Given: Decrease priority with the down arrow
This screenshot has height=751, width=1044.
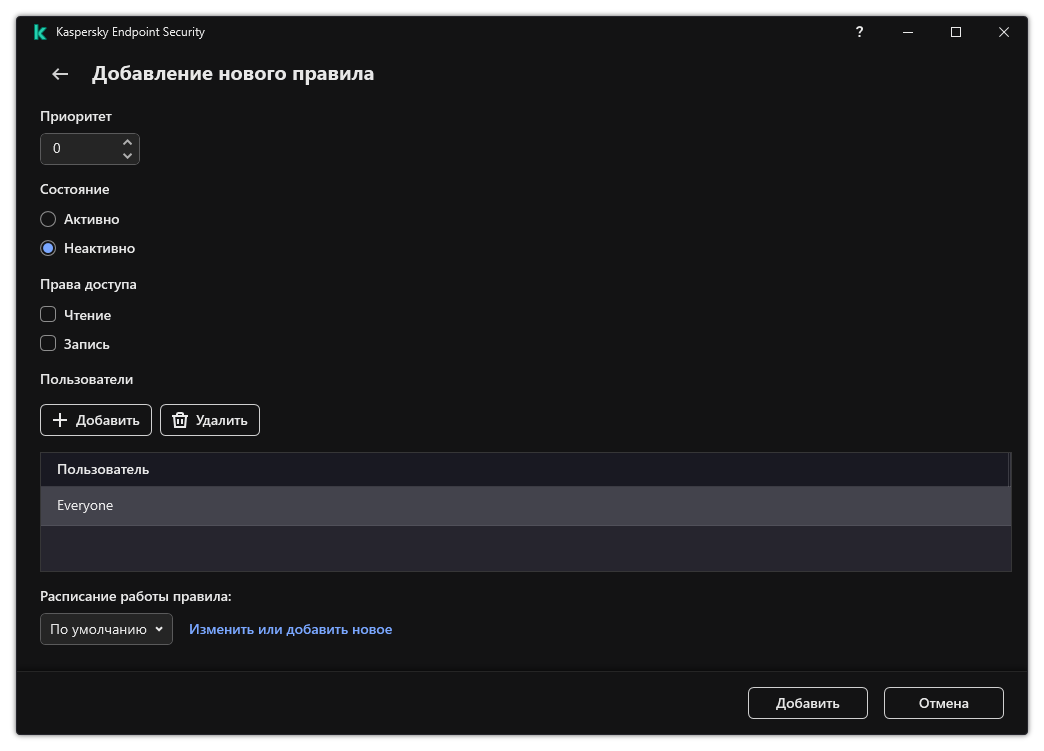Looking at the screenshot, I should tap(127, 156).
